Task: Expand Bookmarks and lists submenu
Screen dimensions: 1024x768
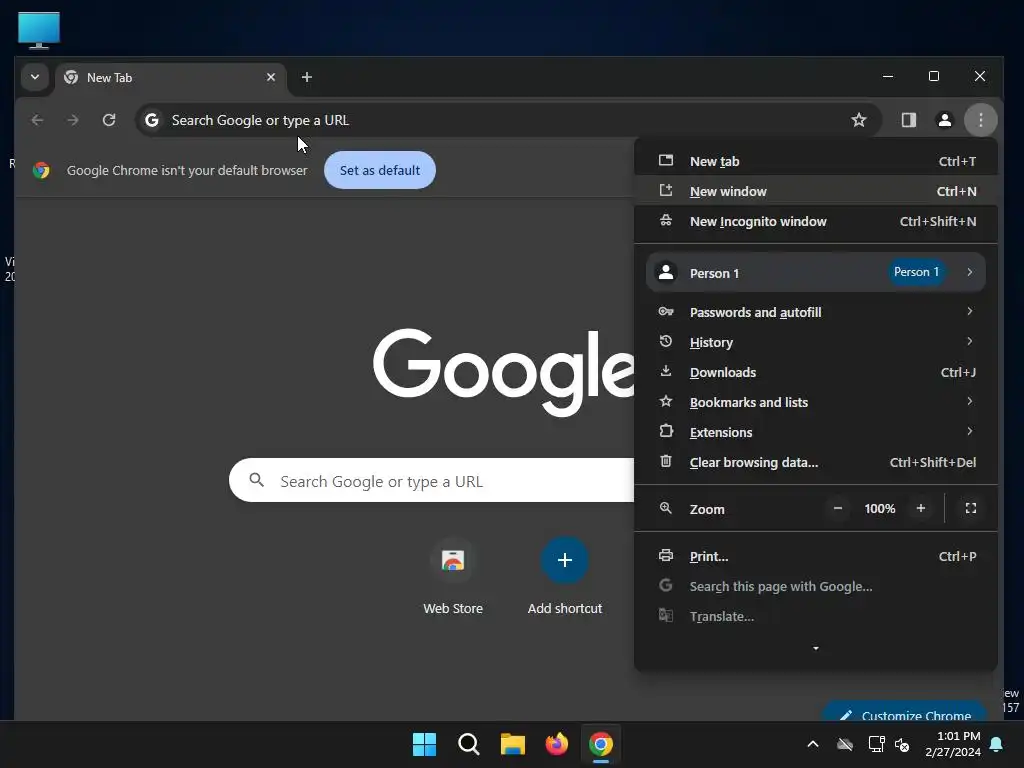Action: click(x=816, y=402)
